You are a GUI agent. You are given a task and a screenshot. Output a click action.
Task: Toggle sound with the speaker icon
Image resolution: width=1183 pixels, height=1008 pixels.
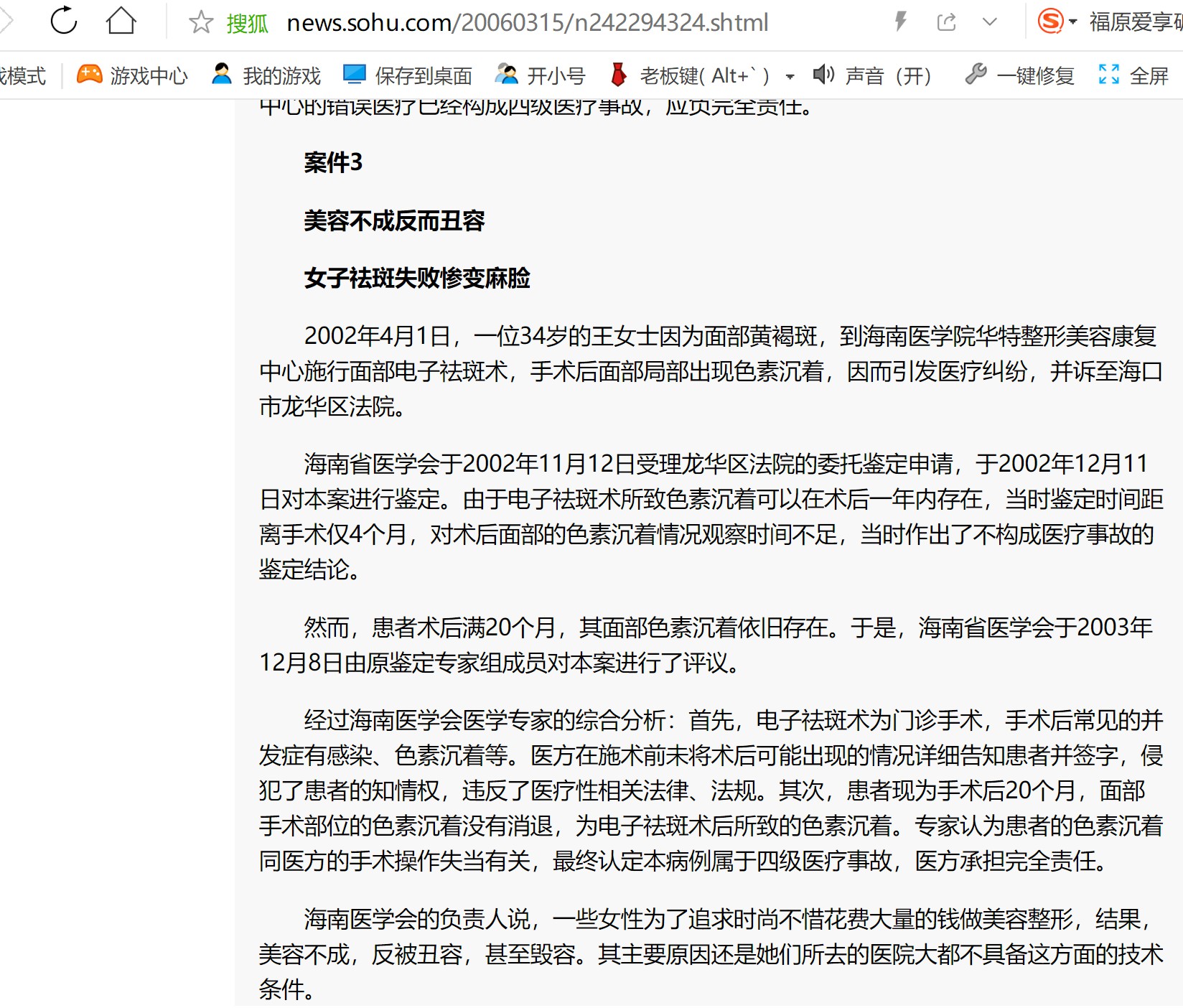click(x=823, y=74)
